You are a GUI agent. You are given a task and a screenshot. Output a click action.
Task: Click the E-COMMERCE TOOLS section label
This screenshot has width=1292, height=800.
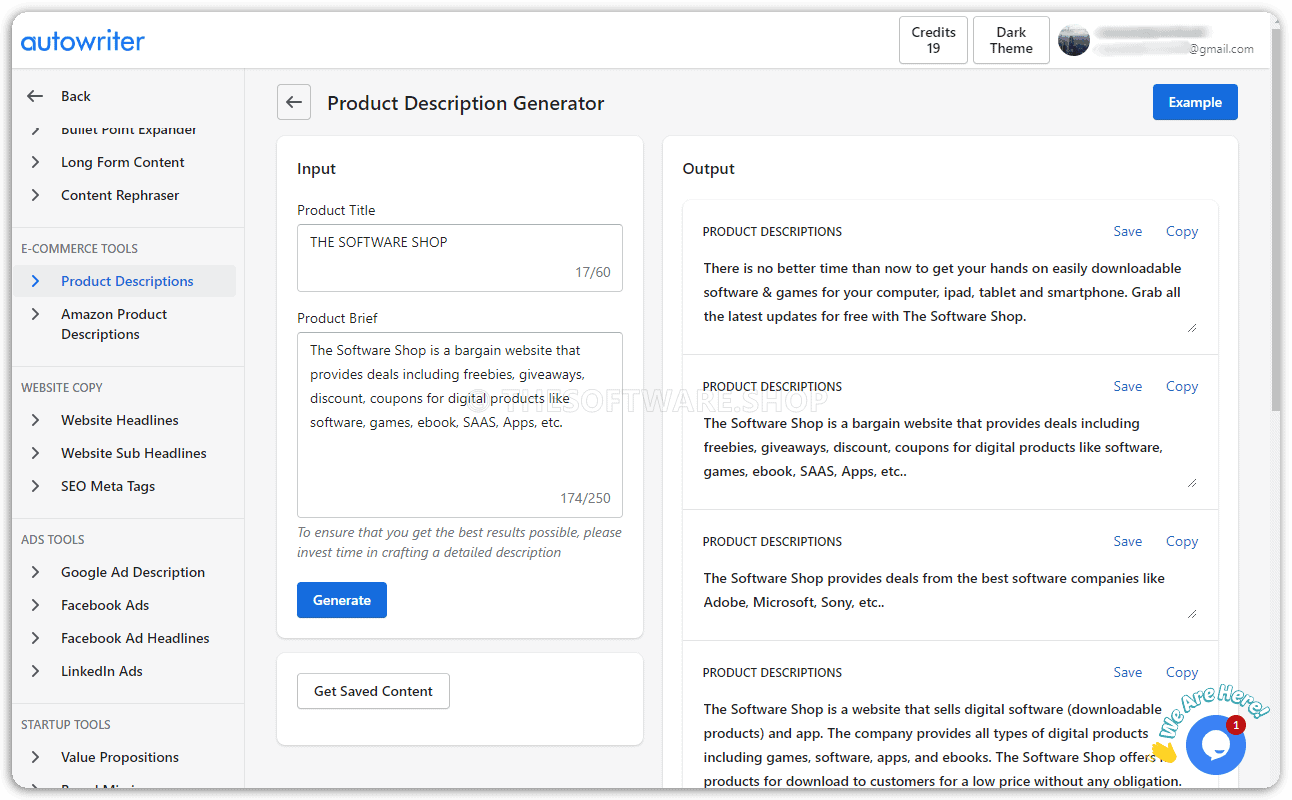[80, 248]
